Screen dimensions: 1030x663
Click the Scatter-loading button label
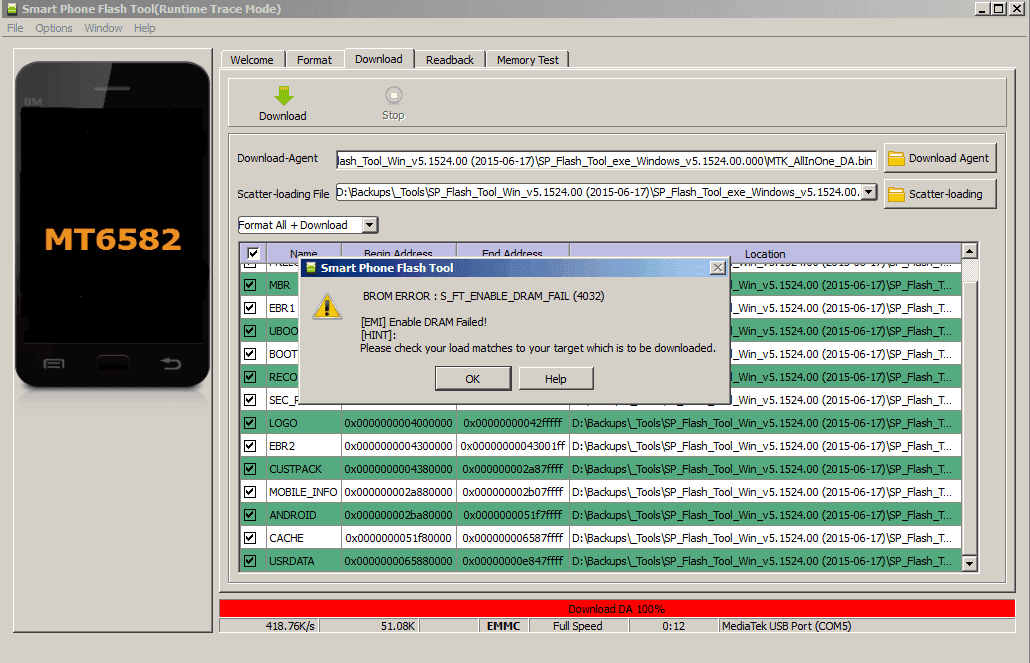[946, 194]
